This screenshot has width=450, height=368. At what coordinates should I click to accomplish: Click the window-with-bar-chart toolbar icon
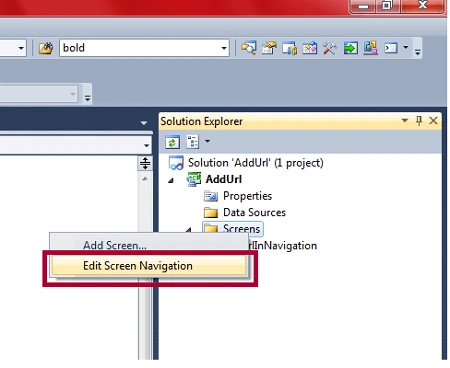(x=289, y=48)
